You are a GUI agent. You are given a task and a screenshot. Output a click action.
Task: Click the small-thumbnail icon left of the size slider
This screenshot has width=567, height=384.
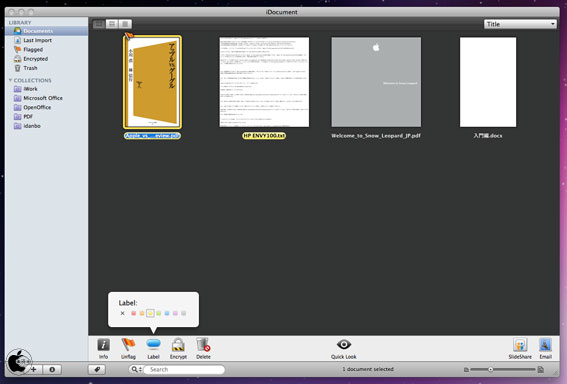pos(466,370)
